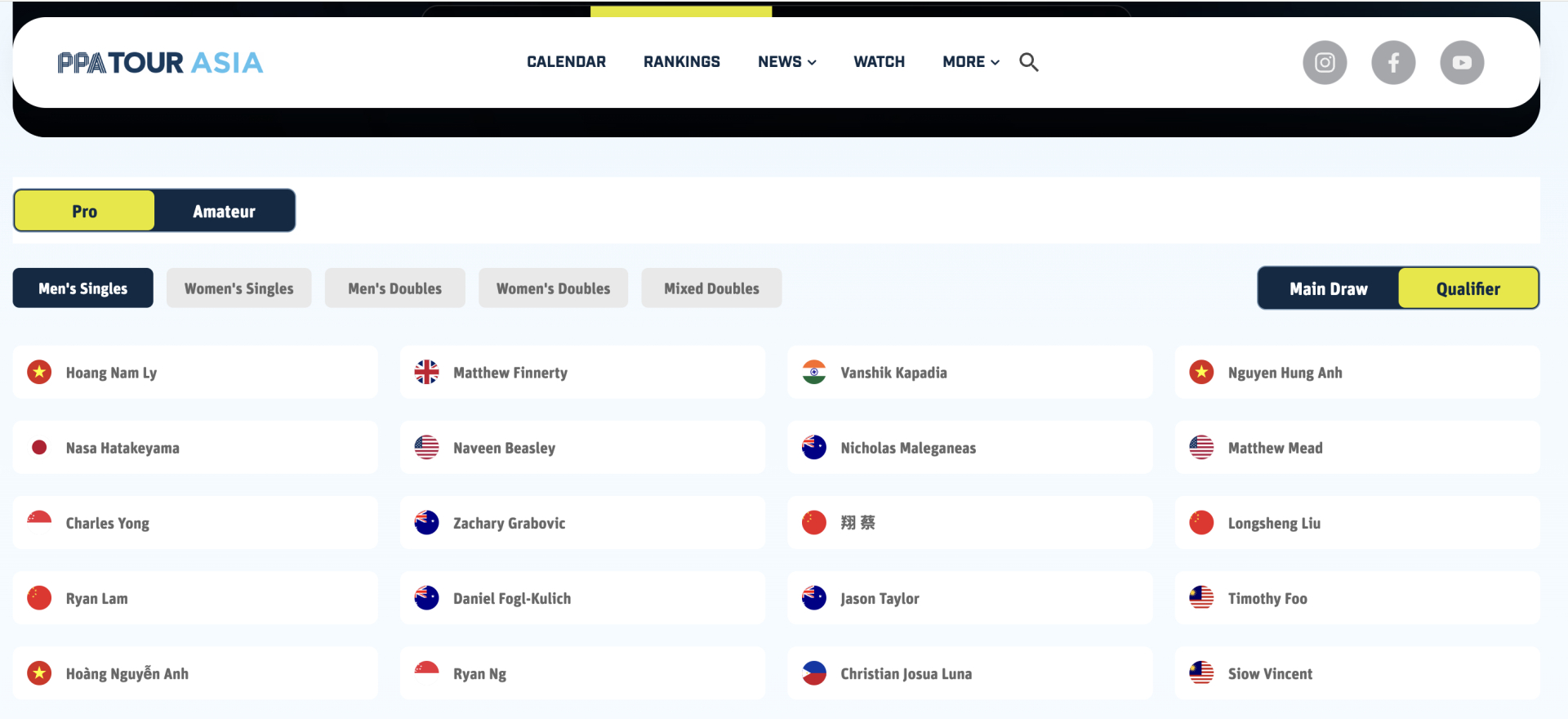Click India flag beside Vanshik Kapadia
The image size is (1568, 719).
point(813,373)
